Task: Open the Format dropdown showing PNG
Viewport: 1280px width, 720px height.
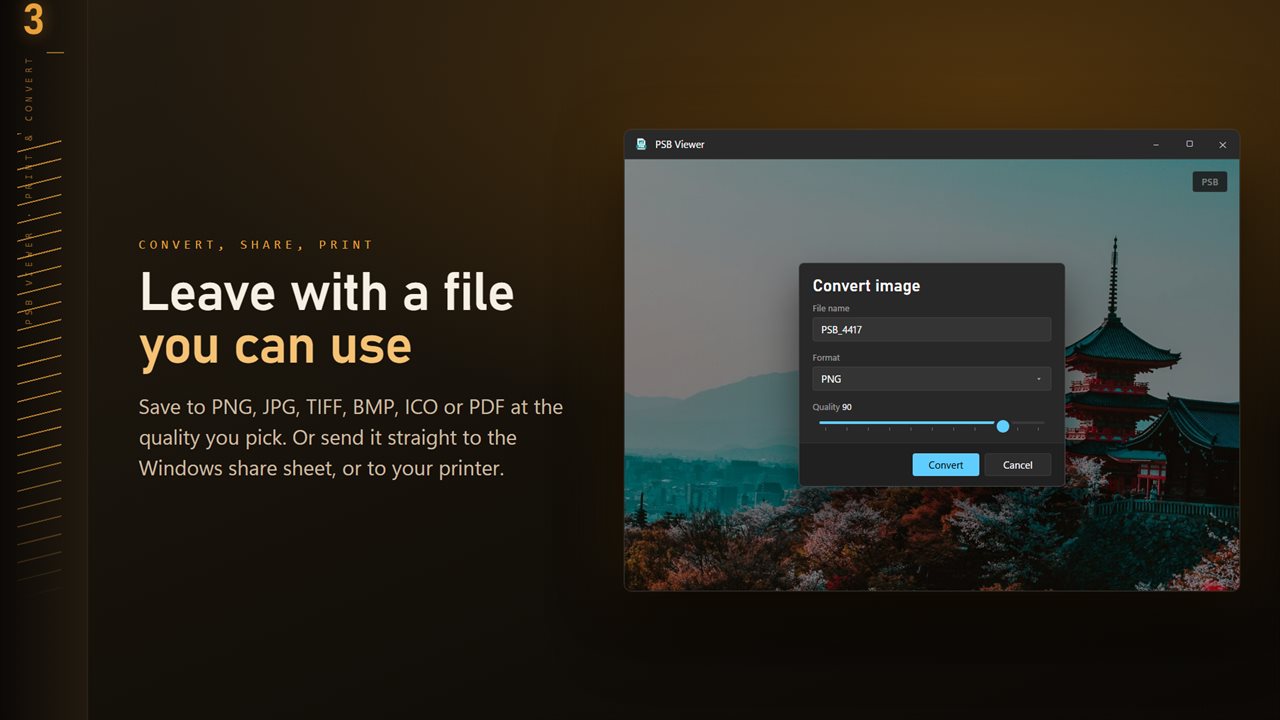Action: click(x=931, y=379)
